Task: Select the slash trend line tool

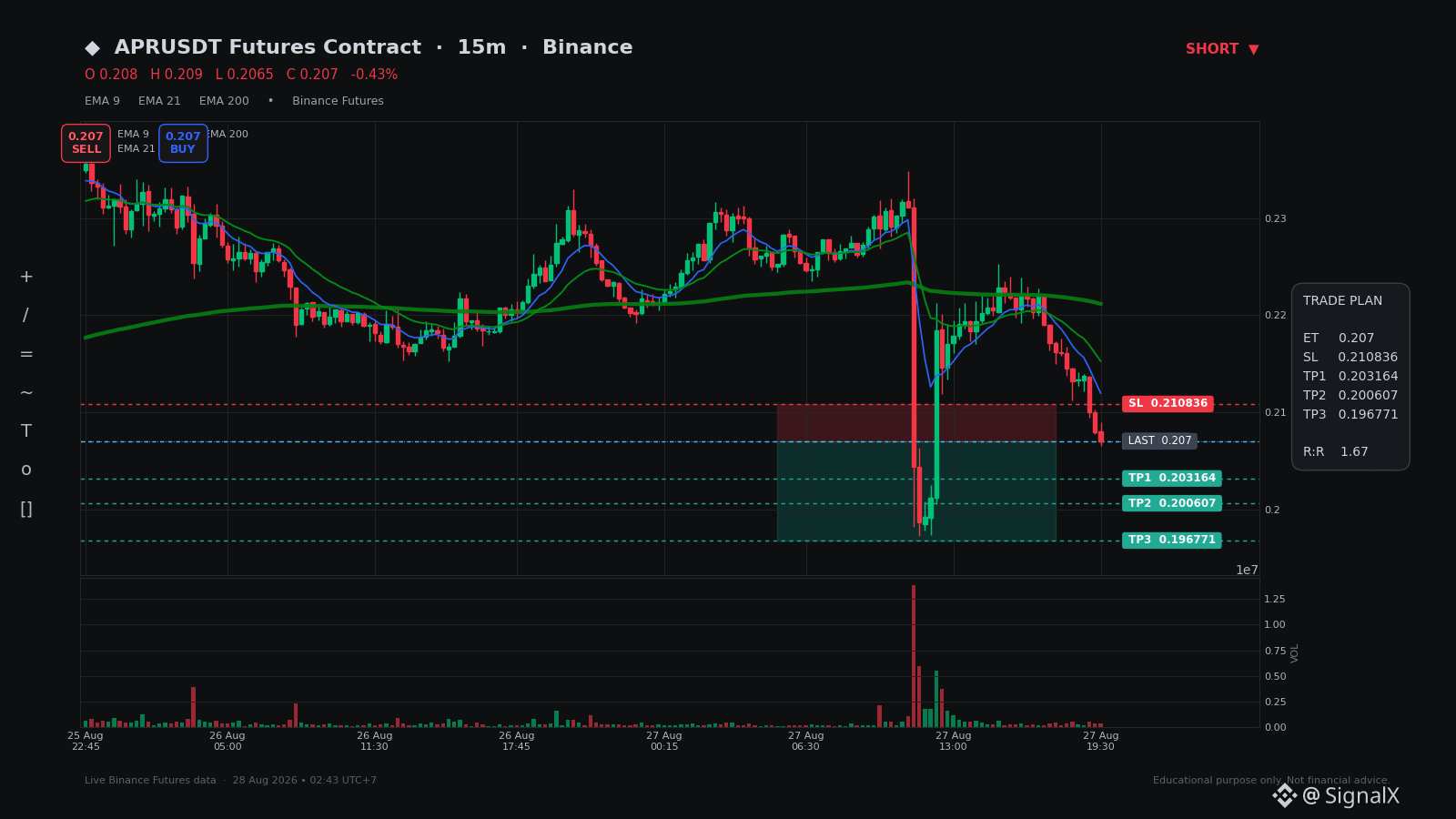Action: 25,316
